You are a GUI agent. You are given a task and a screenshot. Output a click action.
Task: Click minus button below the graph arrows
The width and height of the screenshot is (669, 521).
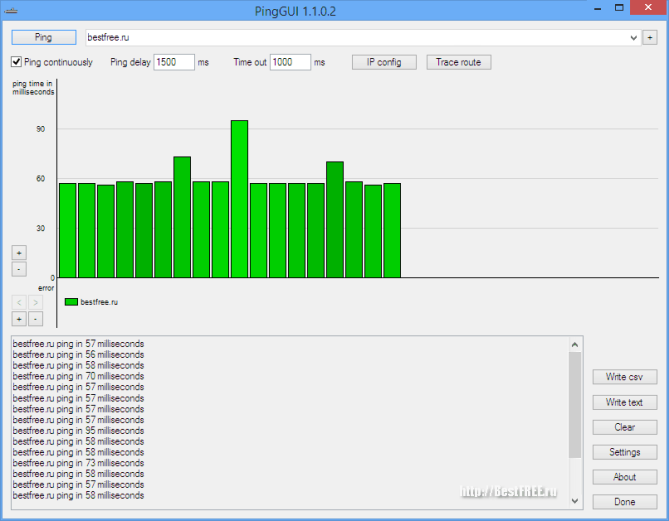coord(35,318)
